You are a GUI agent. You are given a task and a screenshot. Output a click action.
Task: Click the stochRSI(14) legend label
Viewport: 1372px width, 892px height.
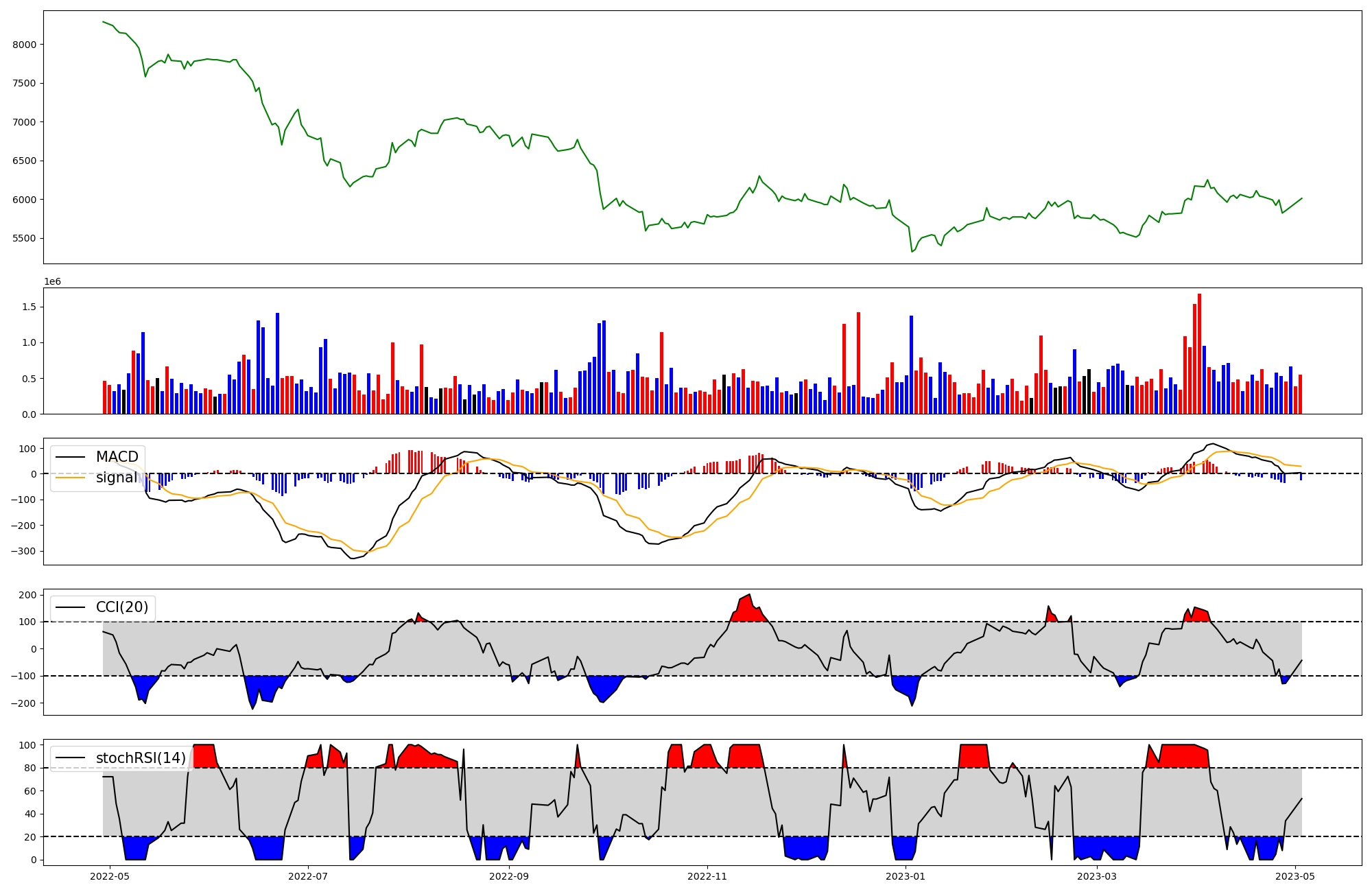click(141, 758)
